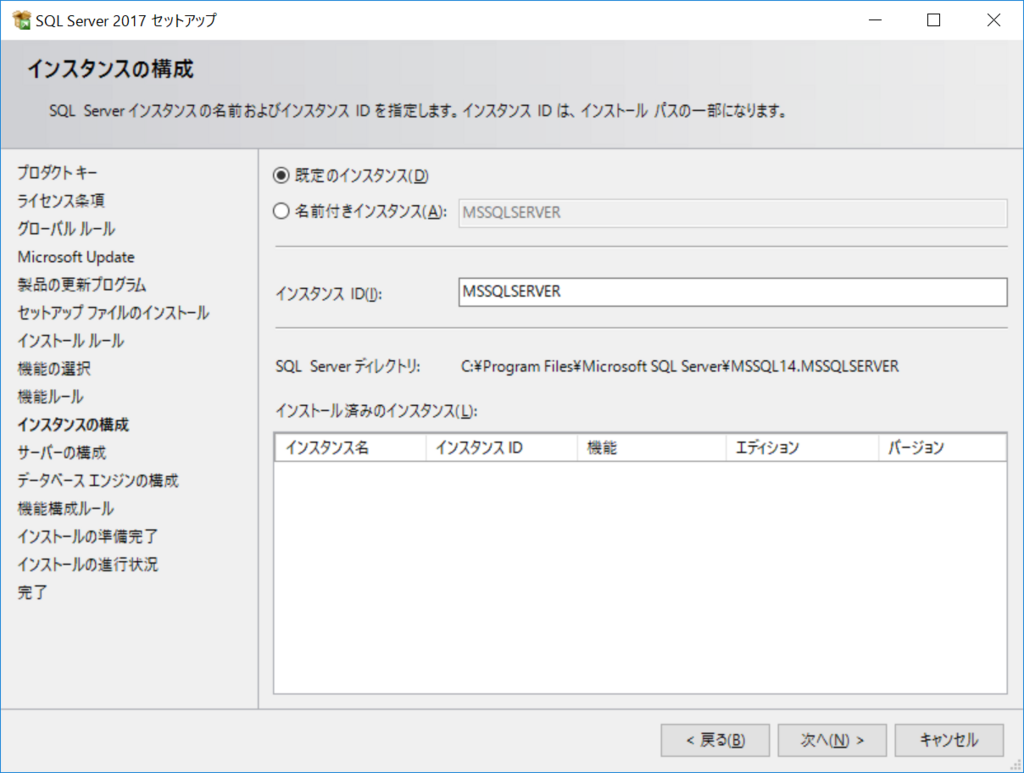Click the Microsoft Update step in sidebar
1024x773 pixels.
76,257
